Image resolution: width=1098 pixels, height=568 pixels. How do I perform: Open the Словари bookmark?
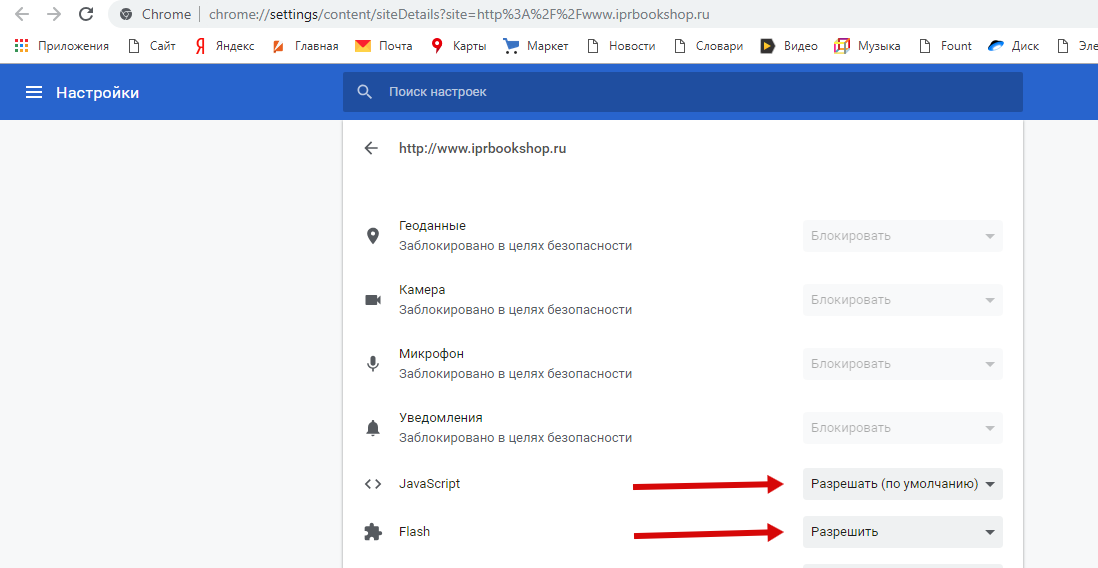coord(709,46)
